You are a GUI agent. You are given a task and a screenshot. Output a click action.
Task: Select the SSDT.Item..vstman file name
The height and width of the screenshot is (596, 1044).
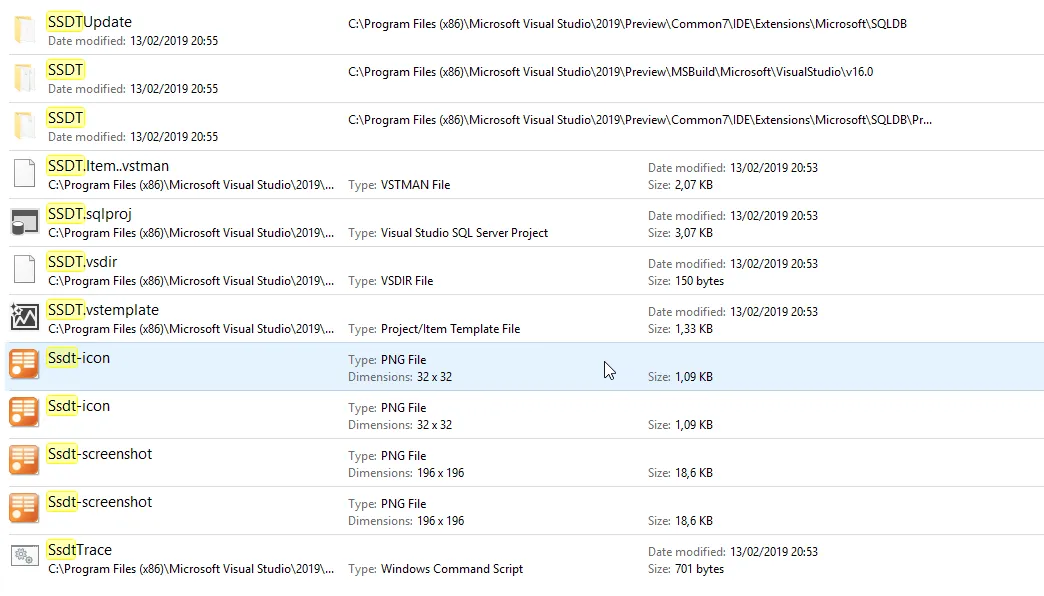(108, 166)
